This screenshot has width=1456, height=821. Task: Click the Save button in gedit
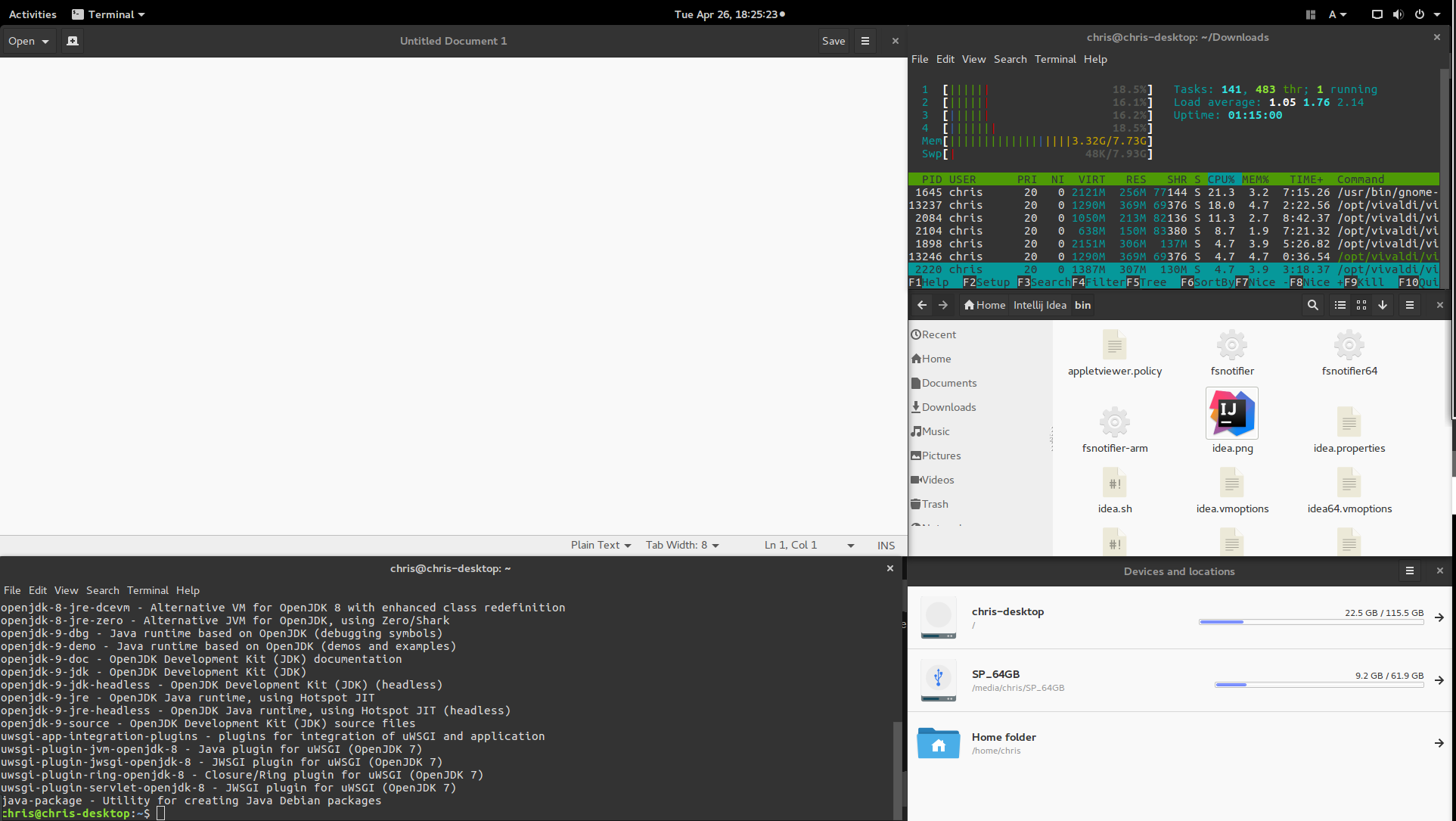pos(833,41)
